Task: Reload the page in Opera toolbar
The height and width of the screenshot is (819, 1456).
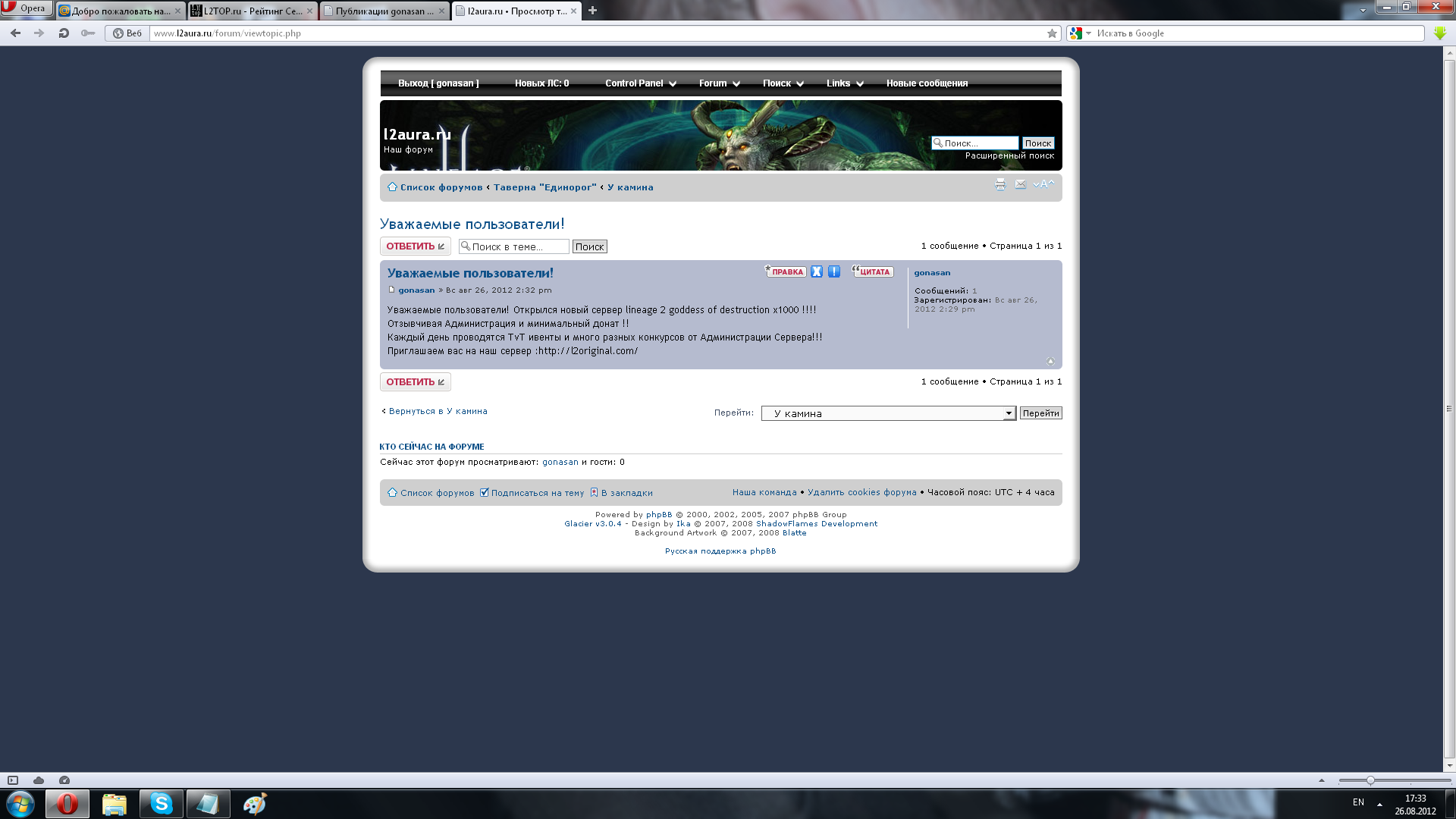Action: [64, 33]
